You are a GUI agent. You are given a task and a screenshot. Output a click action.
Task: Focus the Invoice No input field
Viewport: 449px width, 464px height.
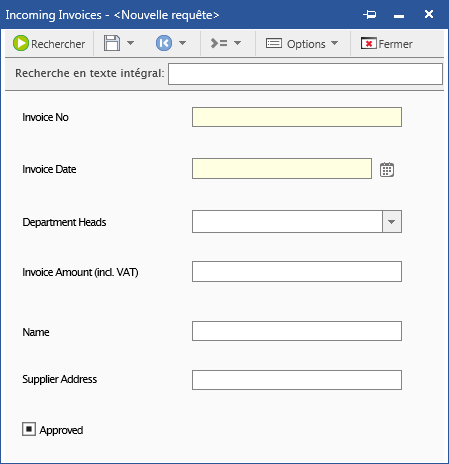click(x=297, y=117)
